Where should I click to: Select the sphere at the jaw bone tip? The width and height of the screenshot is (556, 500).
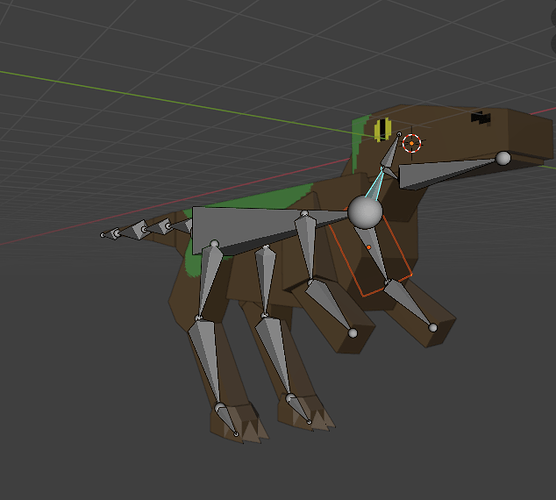click(x=503, y=158)
